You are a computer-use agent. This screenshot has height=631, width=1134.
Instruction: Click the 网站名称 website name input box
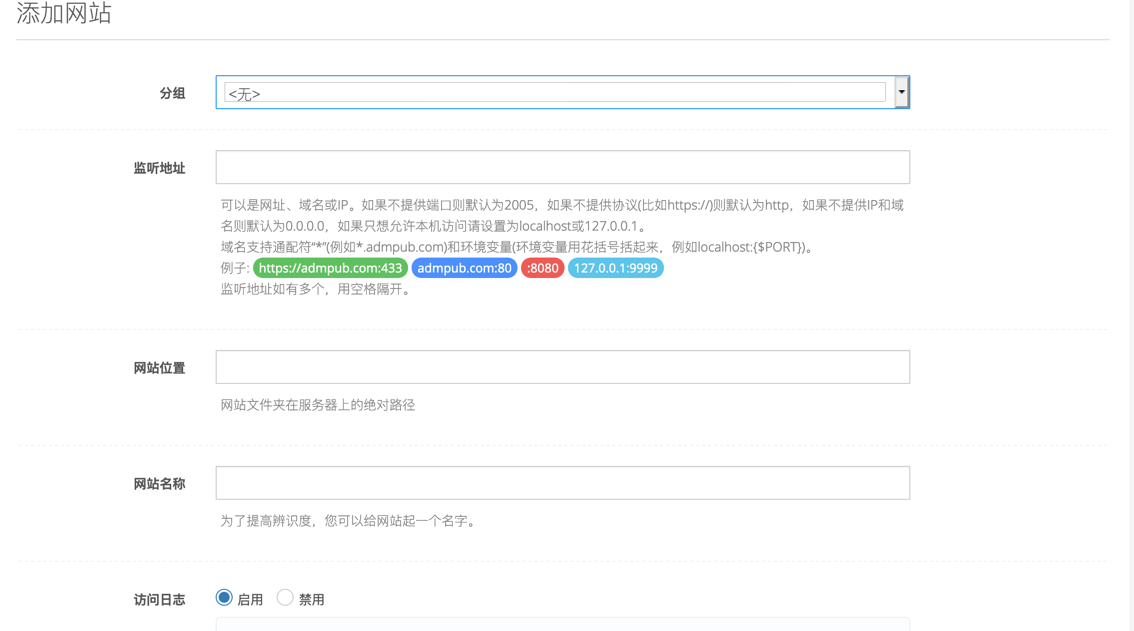coord(562,482)
